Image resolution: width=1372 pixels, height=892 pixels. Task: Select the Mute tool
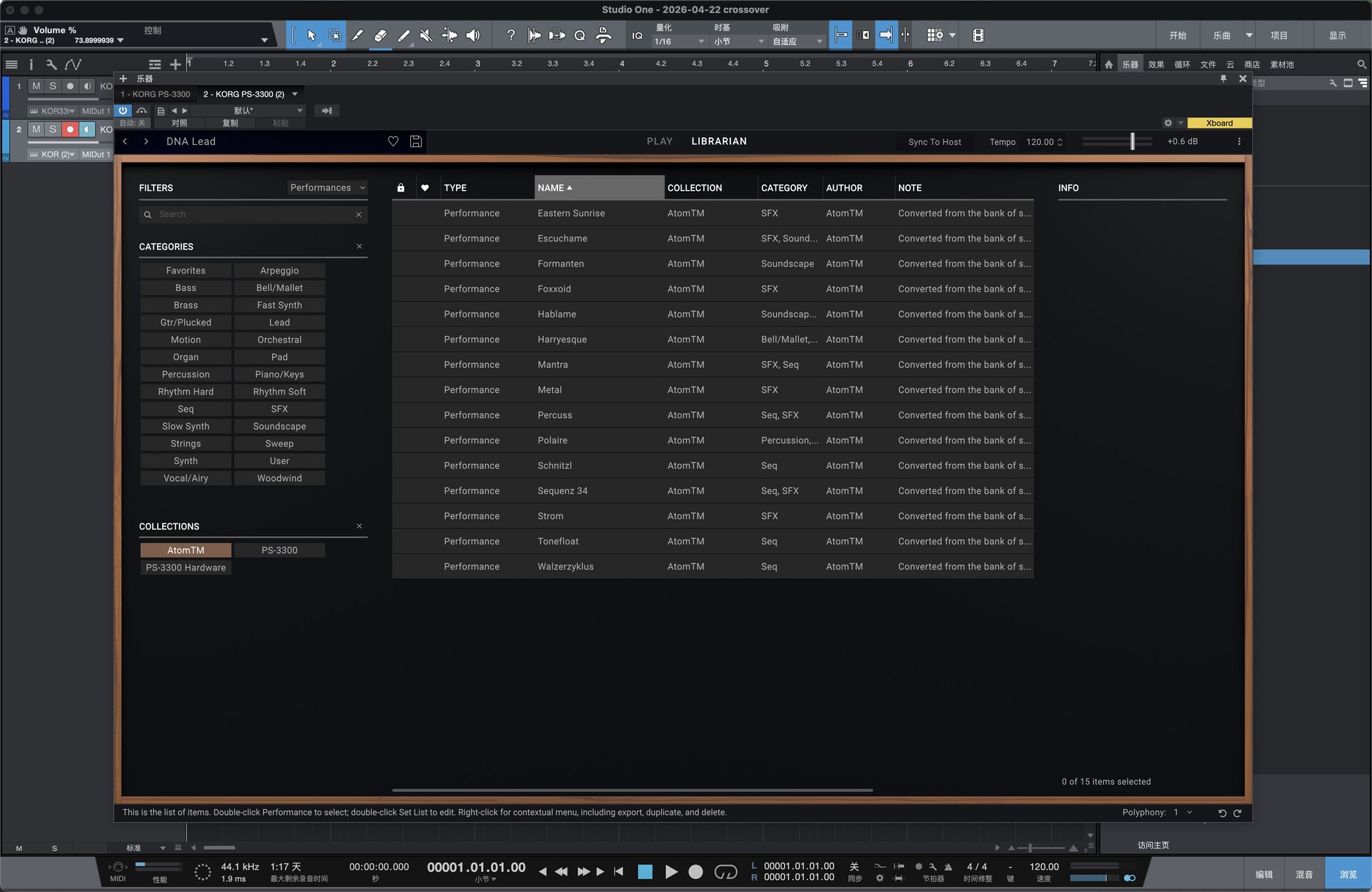426,35
